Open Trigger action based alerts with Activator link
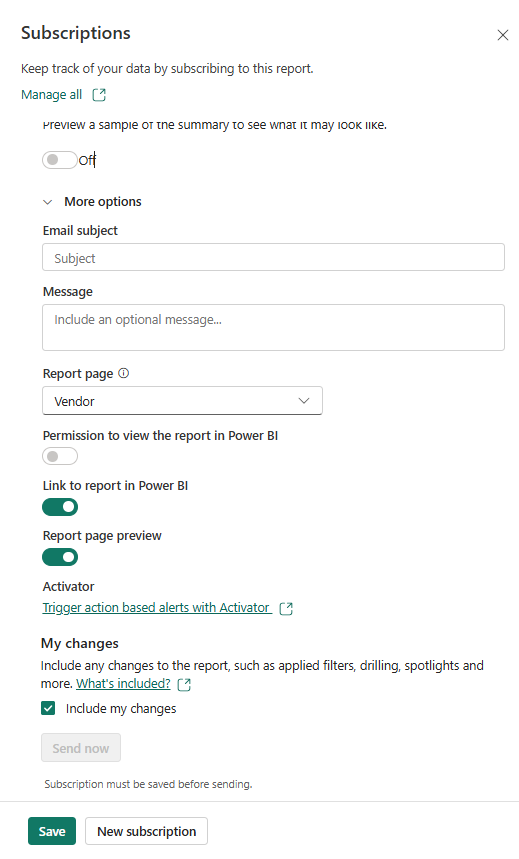Image resolution: width=519 pixels, height=859 pixels. [x=157, y=608]
